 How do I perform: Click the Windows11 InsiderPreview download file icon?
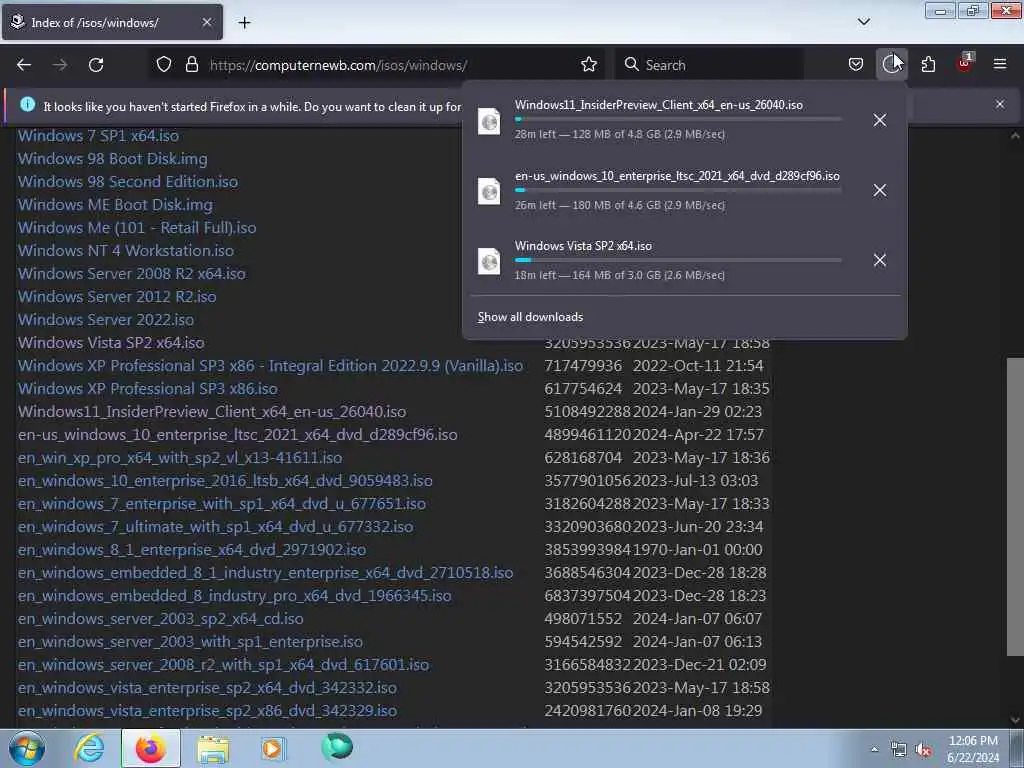pos(488,121)
